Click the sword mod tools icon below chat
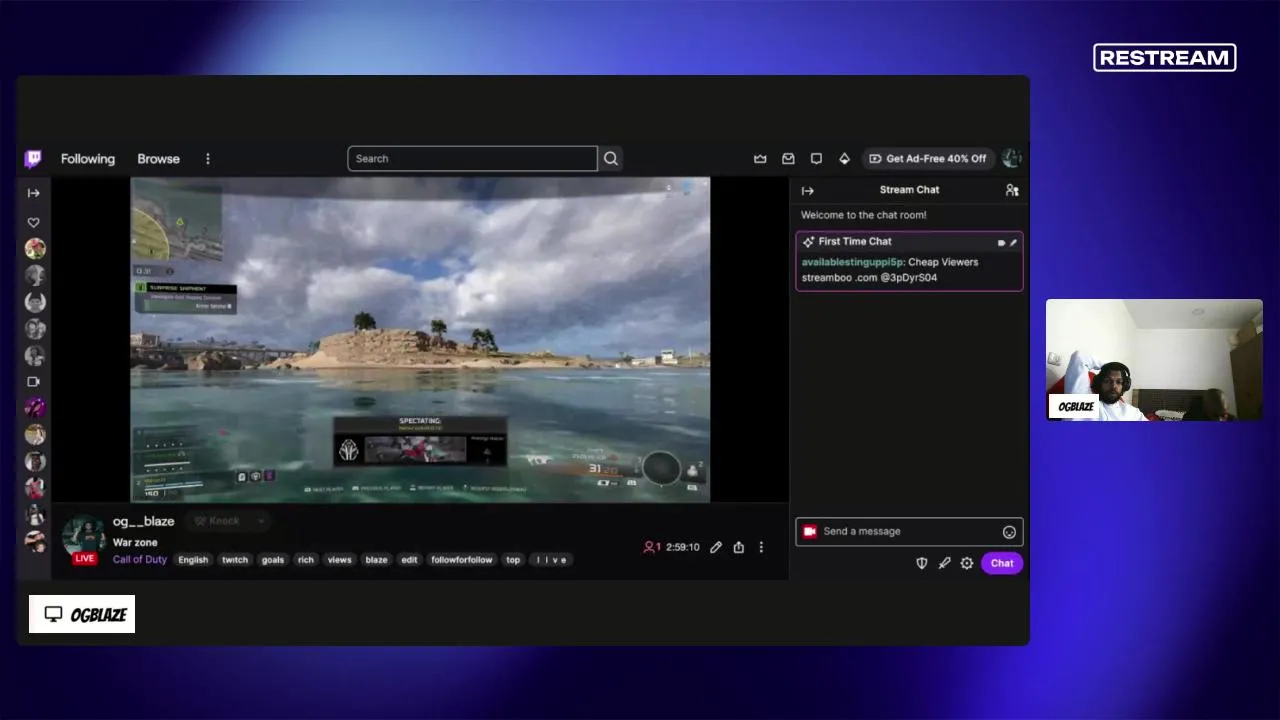1280x720 pixels. click(944, 563)
